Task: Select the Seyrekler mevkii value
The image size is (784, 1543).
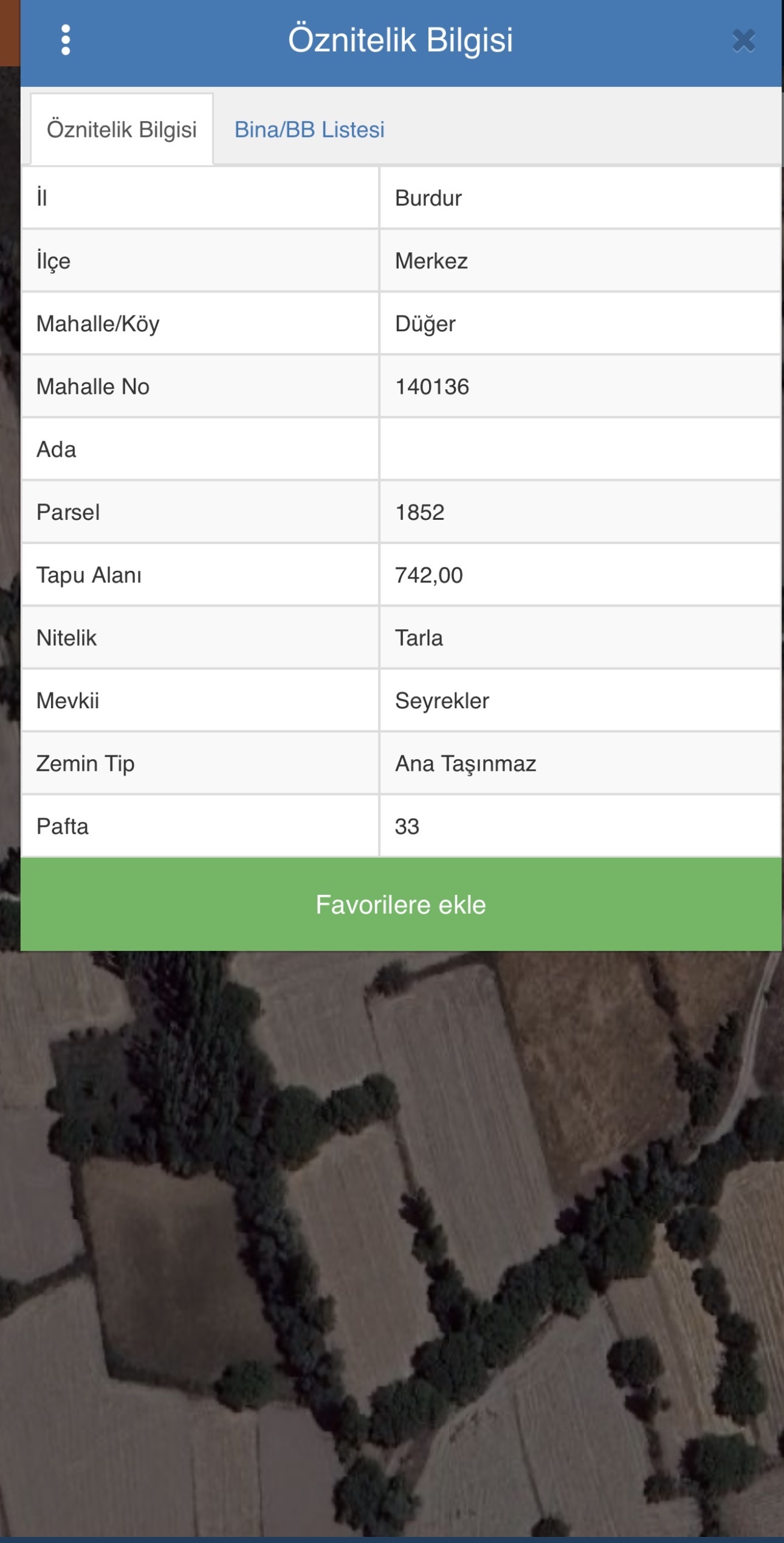Action: [442, 701]
